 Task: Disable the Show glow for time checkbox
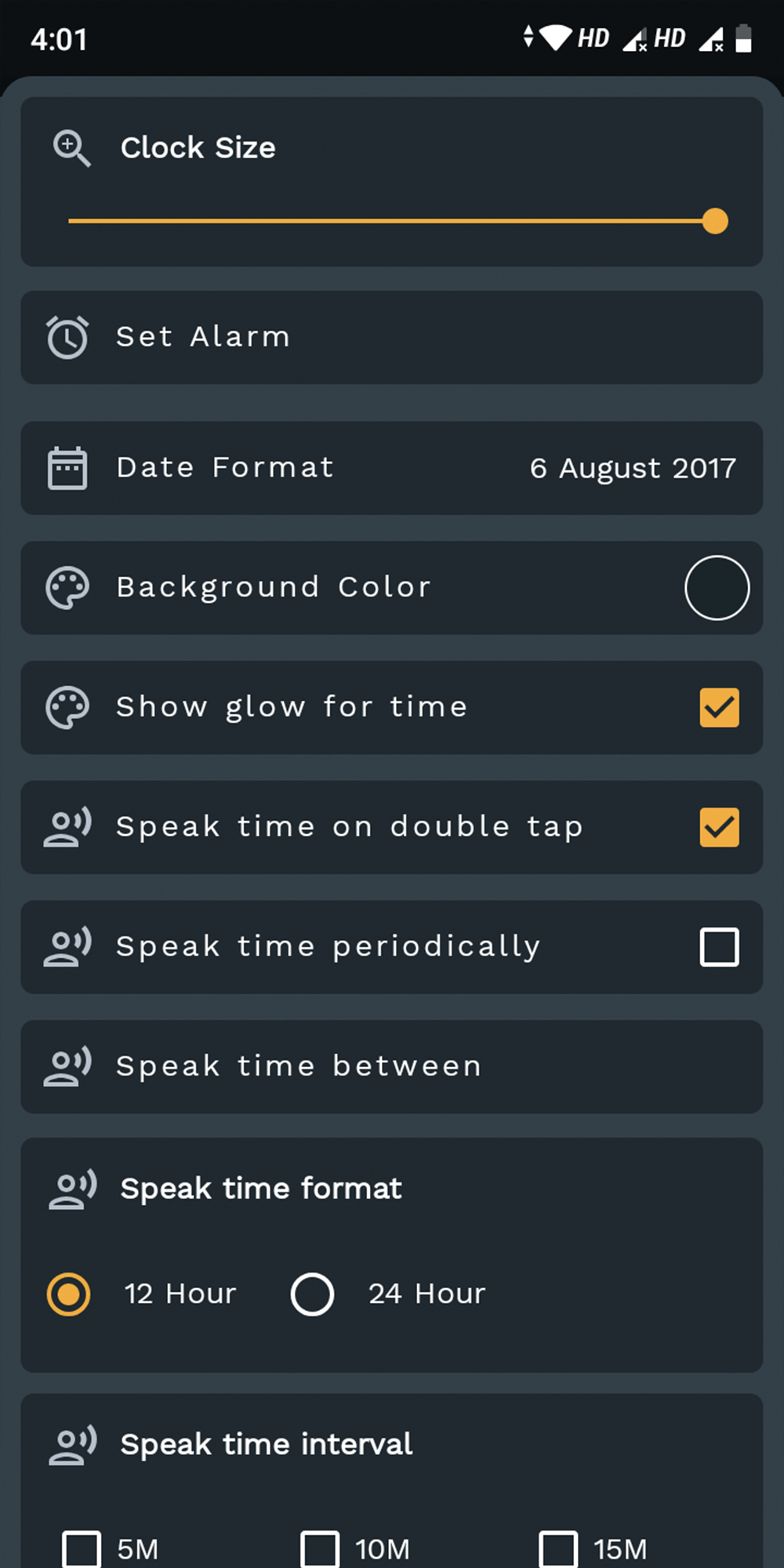[x=719, y=708]
